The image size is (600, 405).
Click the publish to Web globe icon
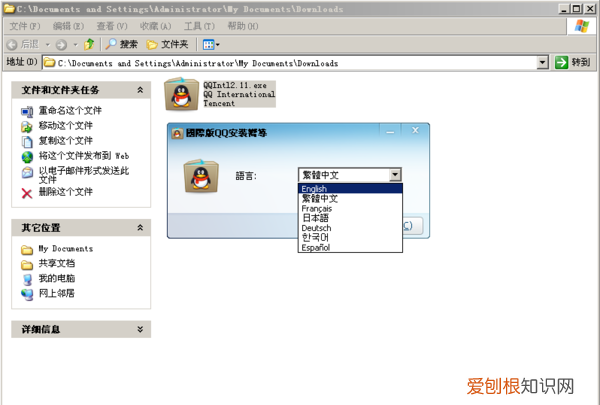(27, 157)
